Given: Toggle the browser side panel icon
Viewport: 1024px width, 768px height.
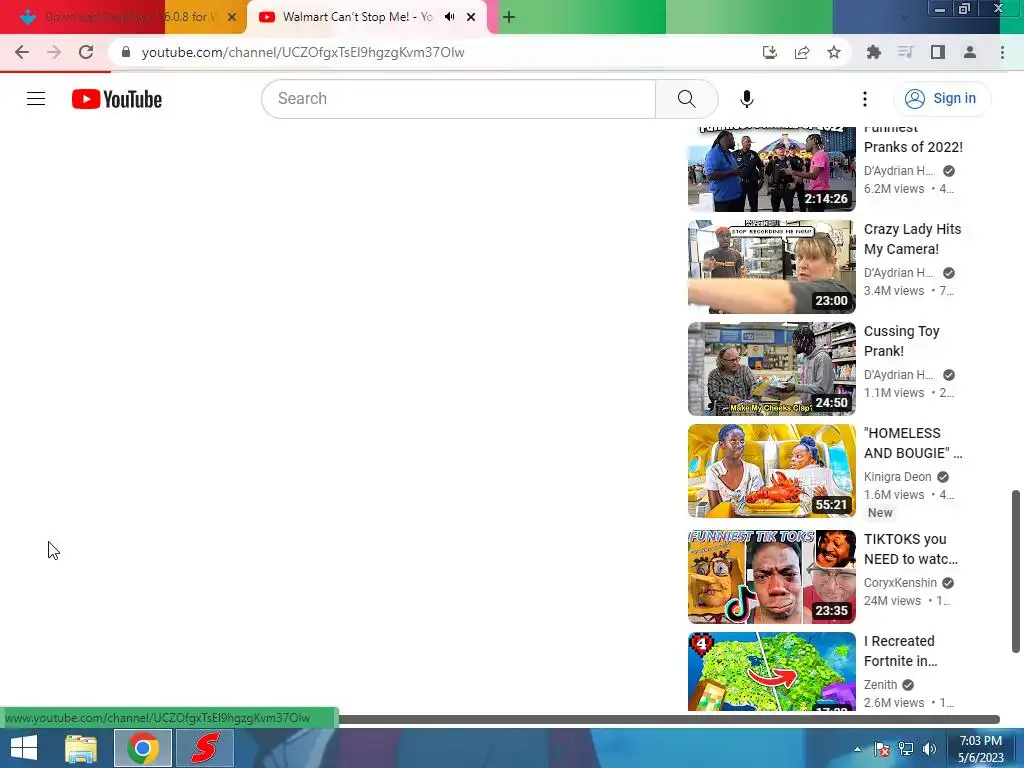Looking at the screenshot, I should [x=938, y=52].
